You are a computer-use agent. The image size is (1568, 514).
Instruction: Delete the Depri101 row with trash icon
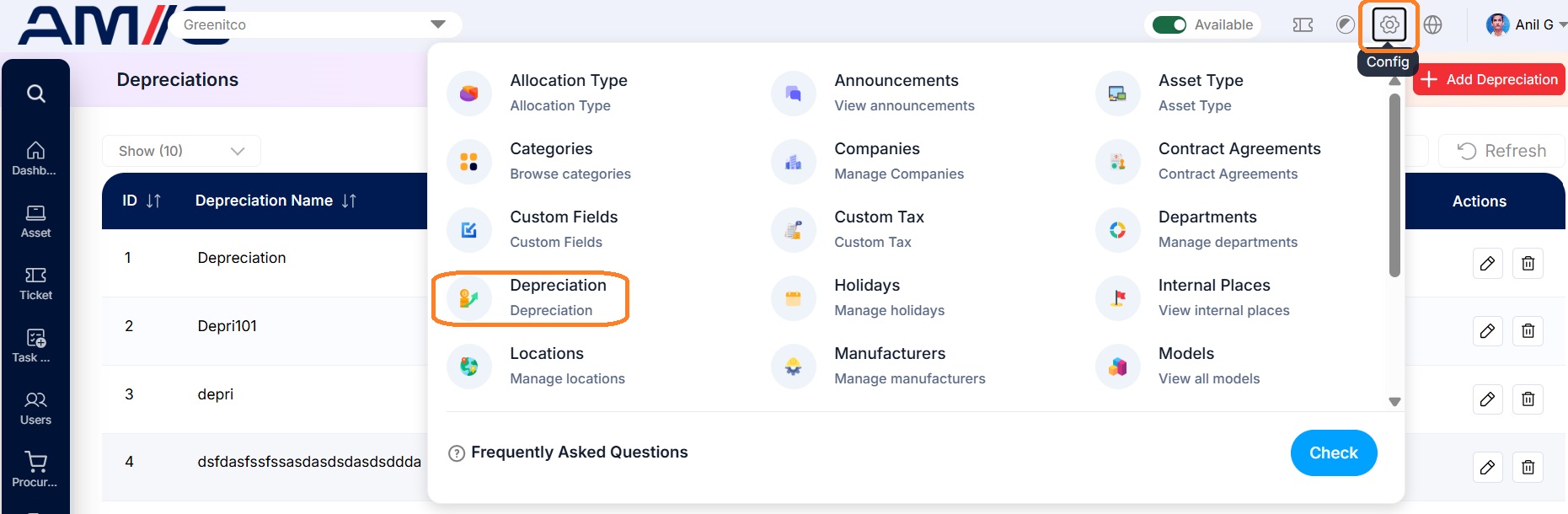(1528, 331)
